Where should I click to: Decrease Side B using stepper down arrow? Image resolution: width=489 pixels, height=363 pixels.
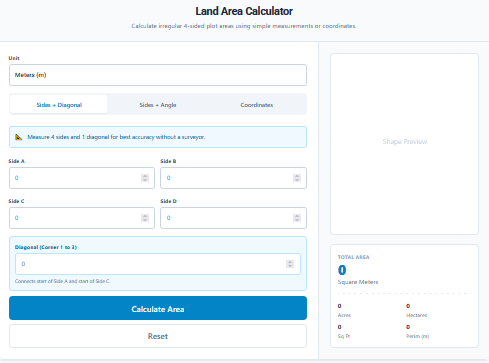pos(297,180)
